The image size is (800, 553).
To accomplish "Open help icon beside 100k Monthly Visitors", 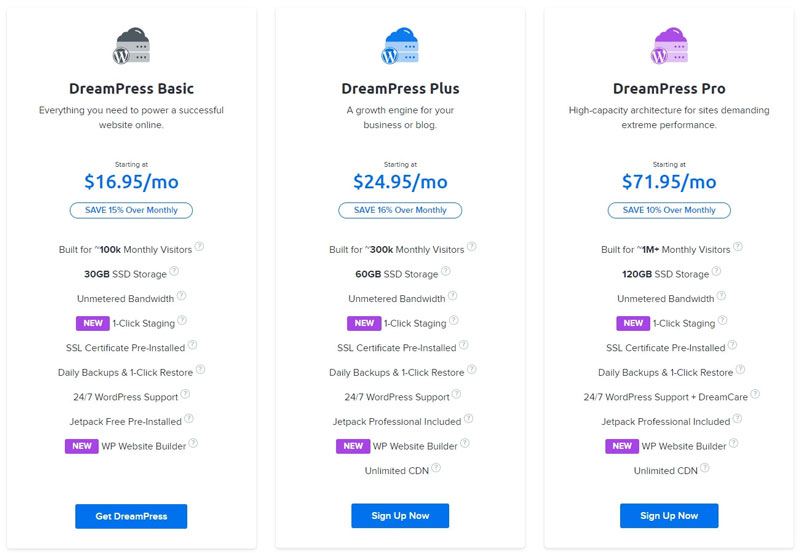I will click(x=199, y=247).
